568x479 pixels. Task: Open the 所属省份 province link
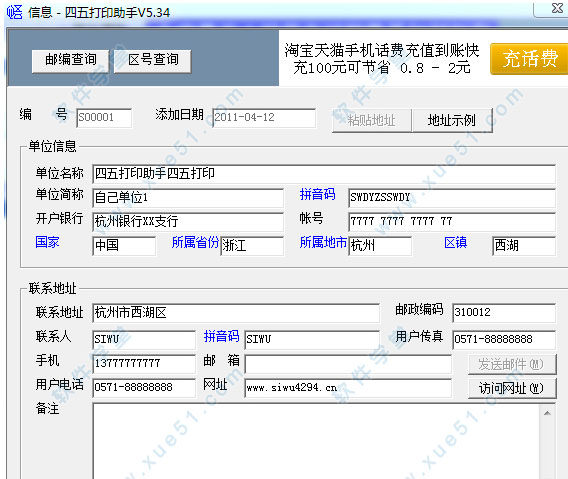(x=195, y=242)
